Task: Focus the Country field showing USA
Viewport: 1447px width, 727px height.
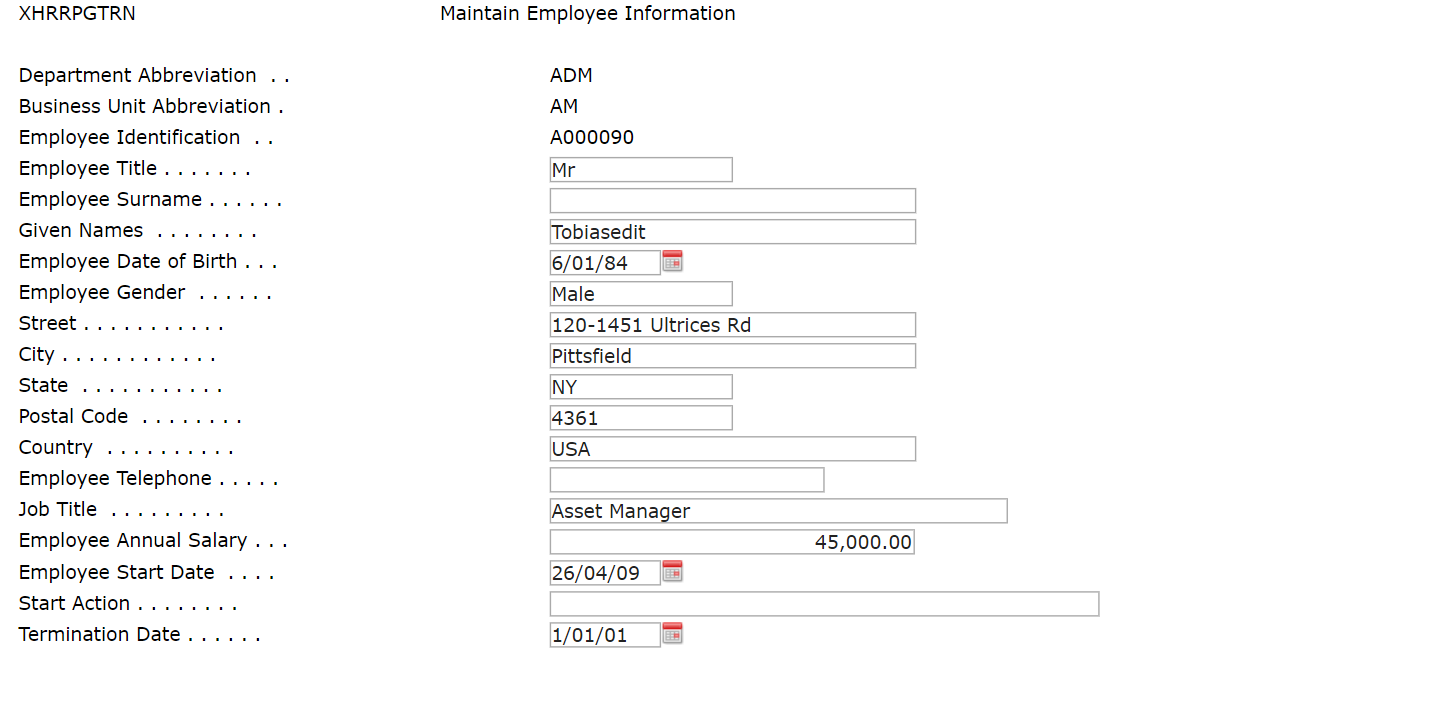Action: 732,449
